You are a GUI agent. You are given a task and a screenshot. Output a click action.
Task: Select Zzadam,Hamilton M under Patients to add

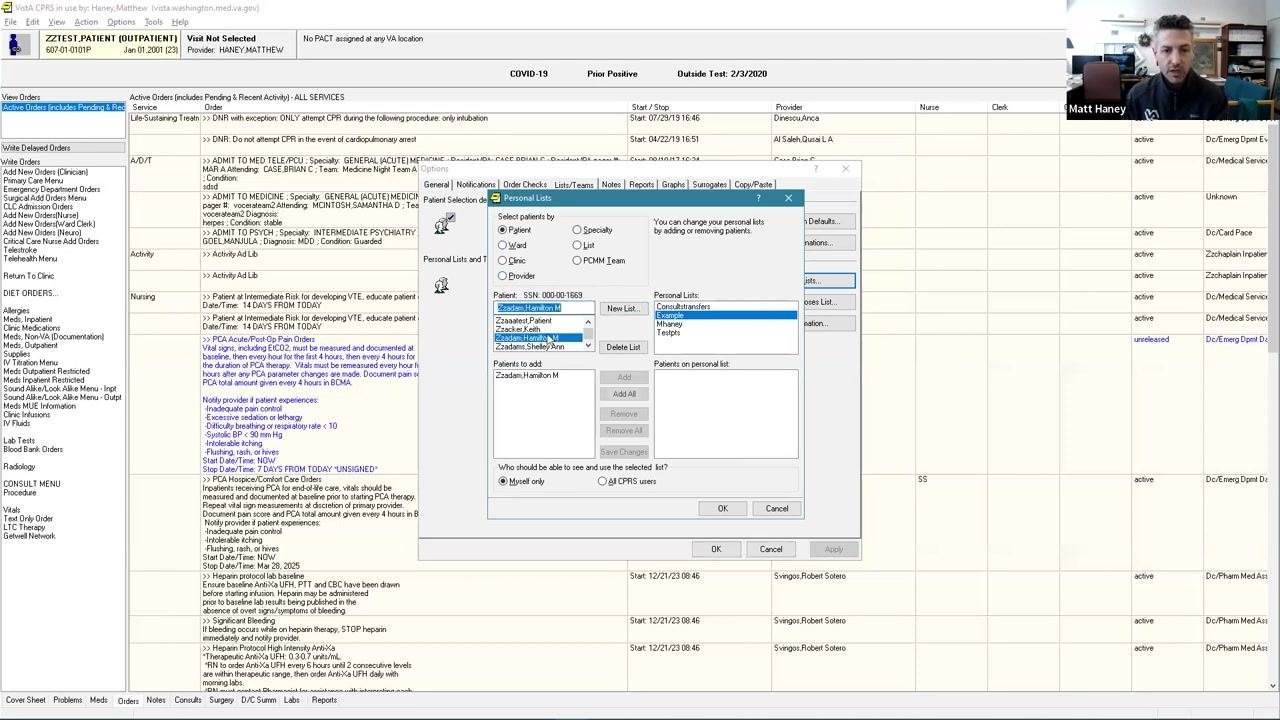click(527, 375)
